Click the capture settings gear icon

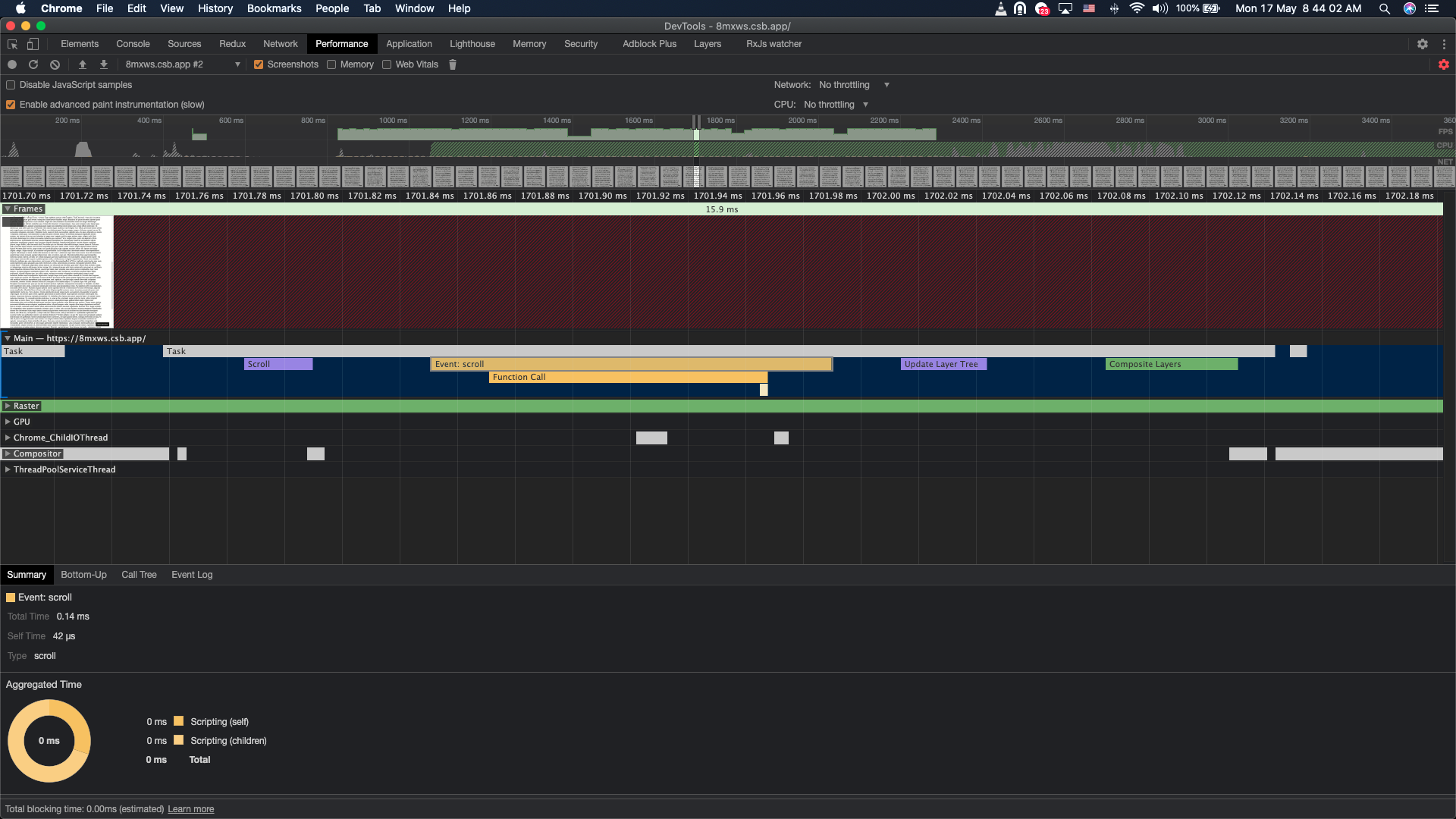pos(1444,65)
